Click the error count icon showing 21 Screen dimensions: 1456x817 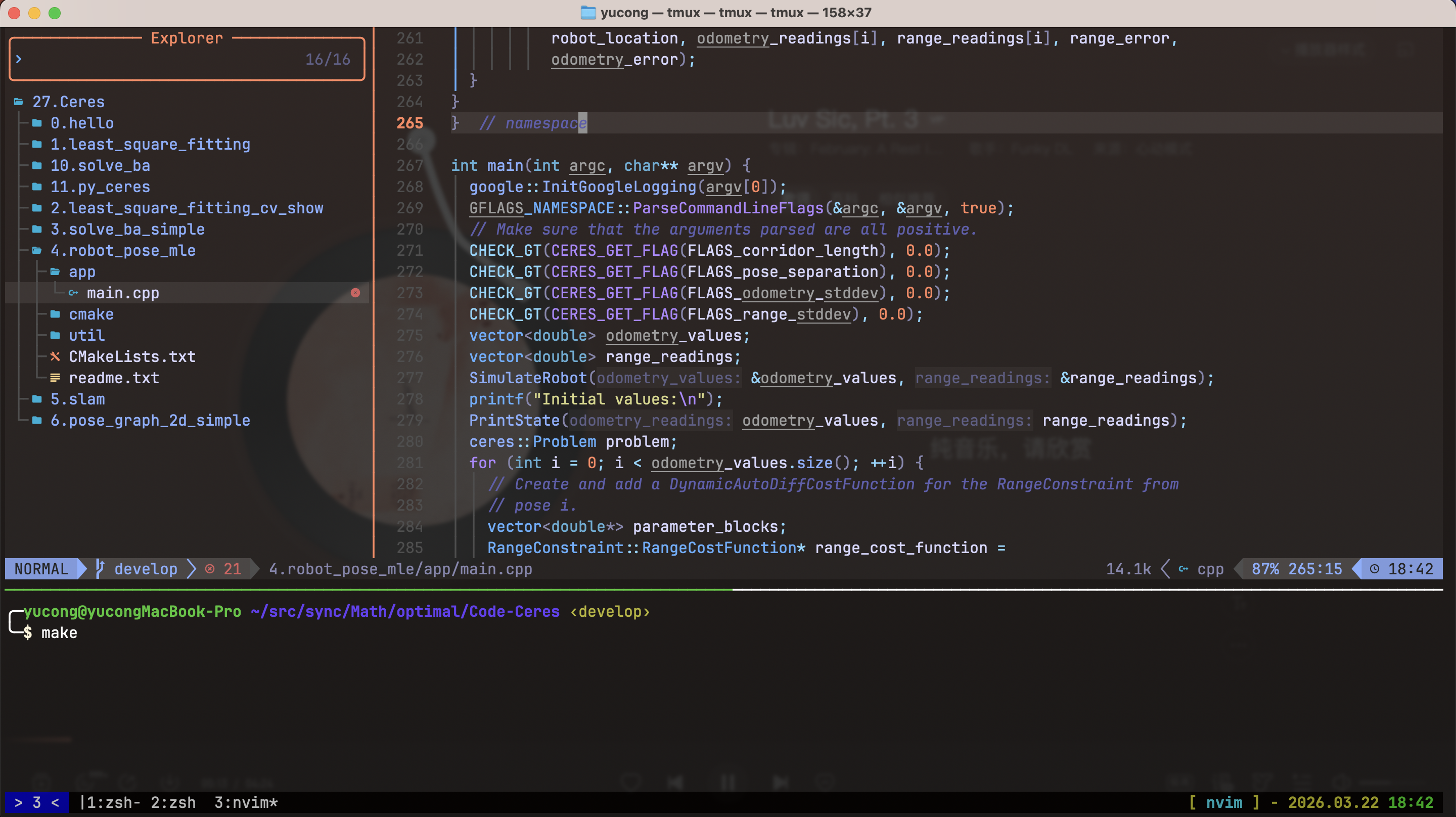[x=210, y=569]
